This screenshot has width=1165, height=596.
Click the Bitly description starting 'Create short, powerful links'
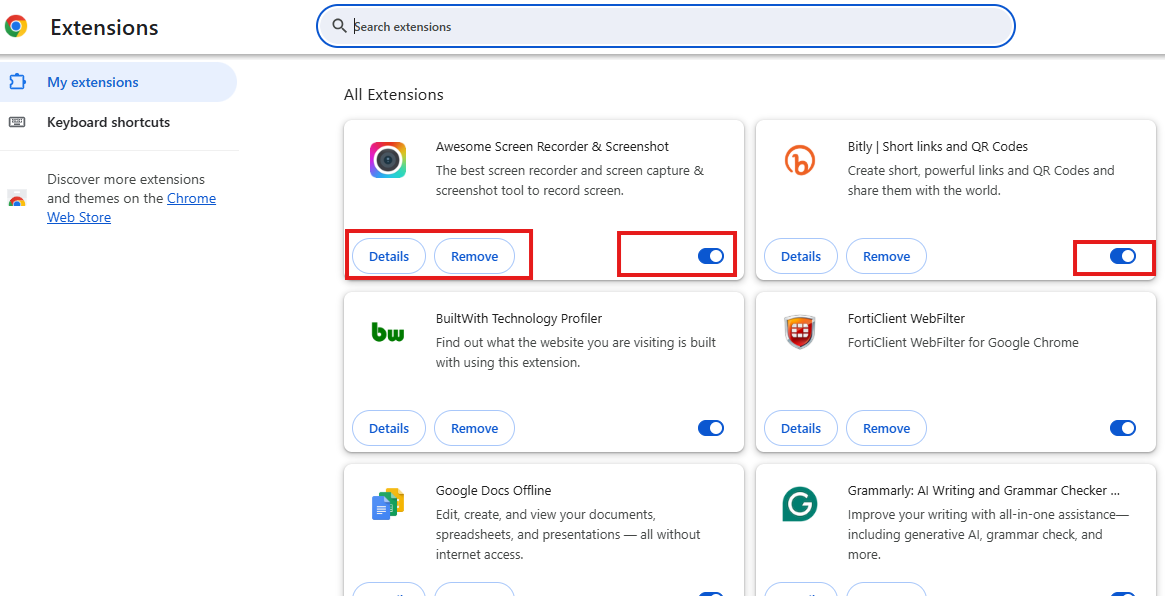pos(981,181)
